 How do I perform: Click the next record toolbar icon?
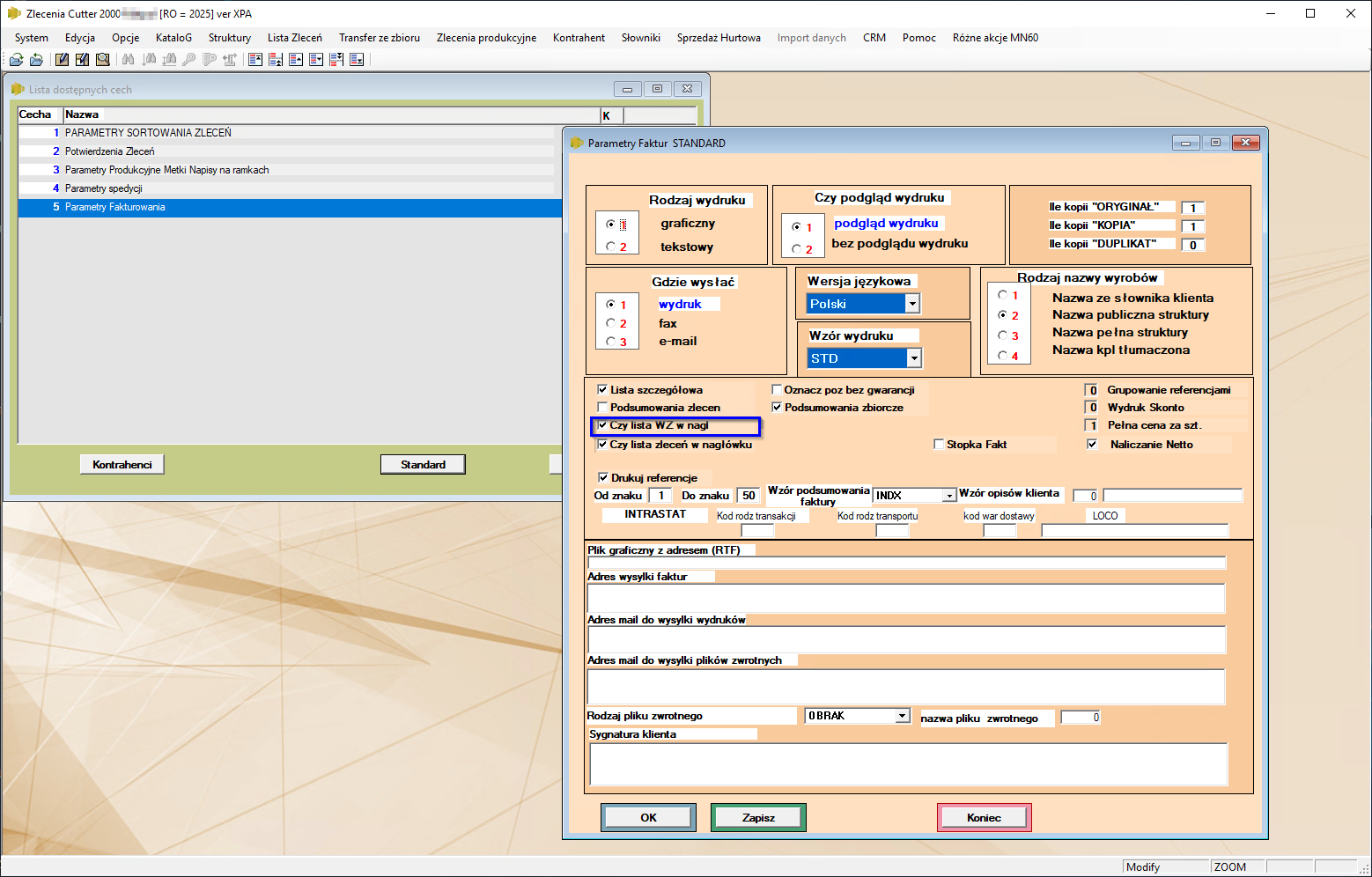tap(316, 60)
